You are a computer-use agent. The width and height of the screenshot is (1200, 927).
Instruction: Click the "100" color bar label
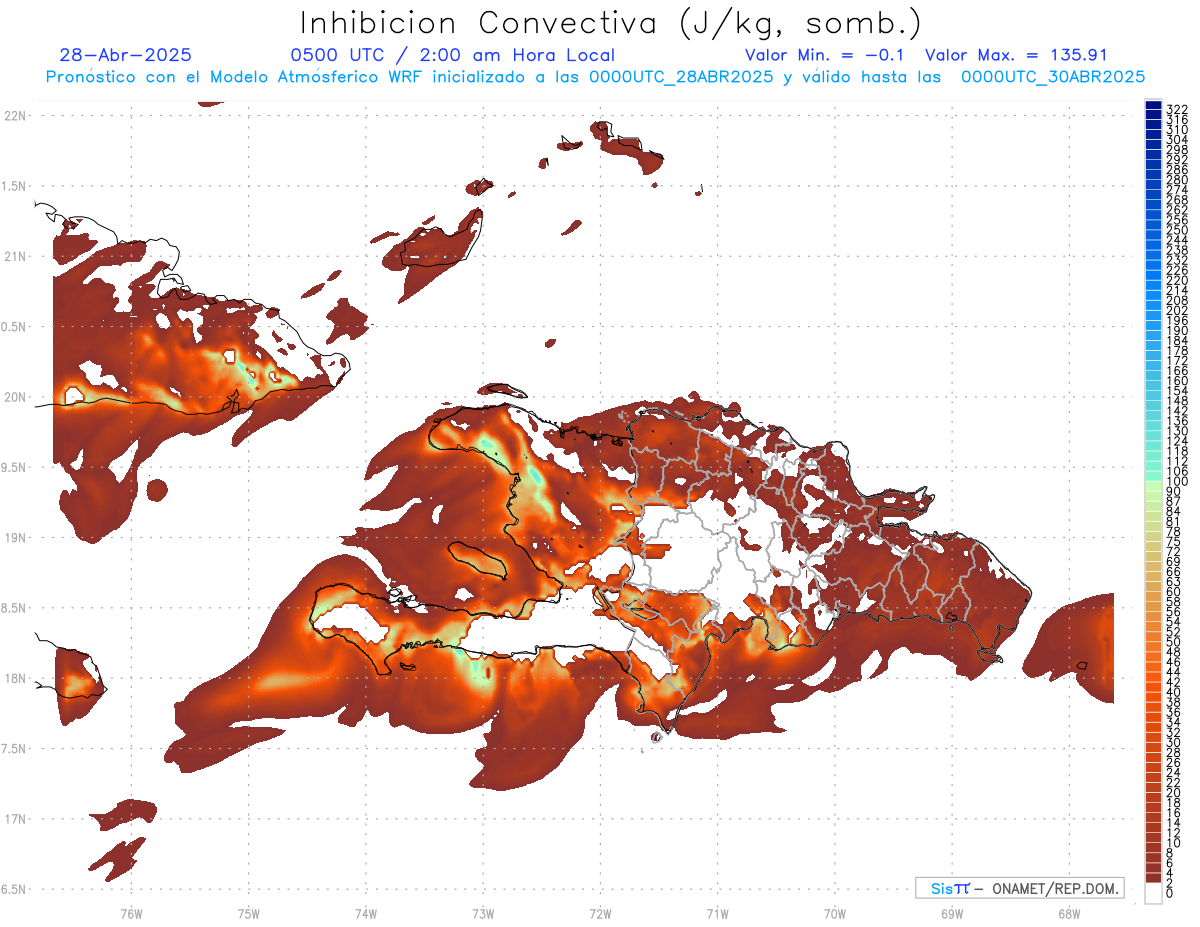point(1176,481)
